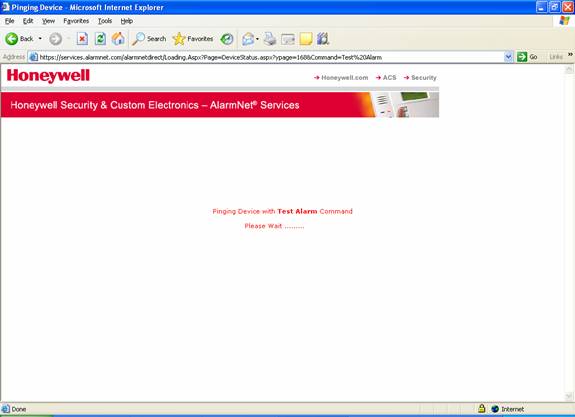
Task: Open the Favorites menu
Action: pos(76,21)
